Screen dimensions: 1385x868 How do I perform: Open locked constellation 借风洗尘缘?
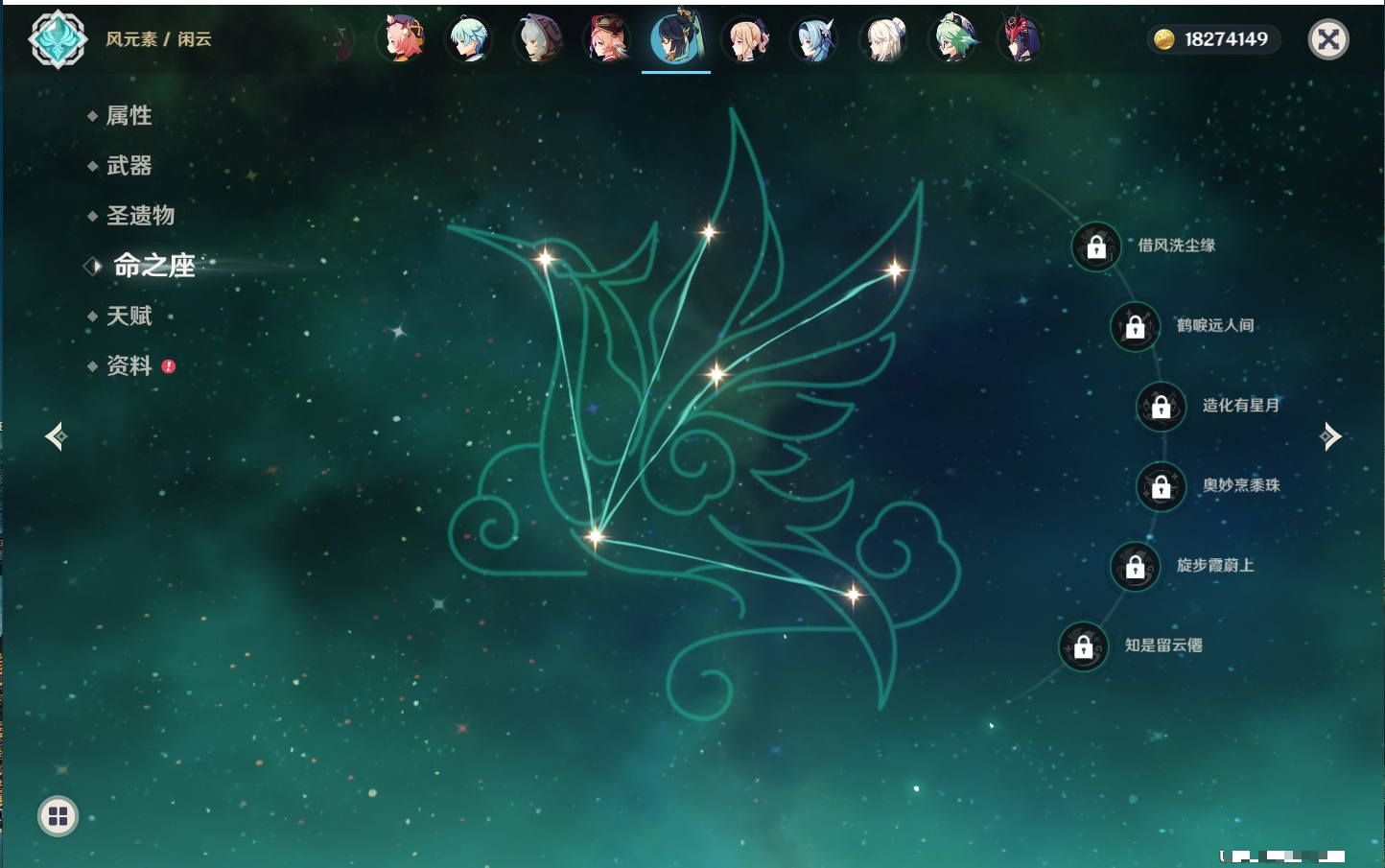pyautogui.click(x=1096, y=246)
